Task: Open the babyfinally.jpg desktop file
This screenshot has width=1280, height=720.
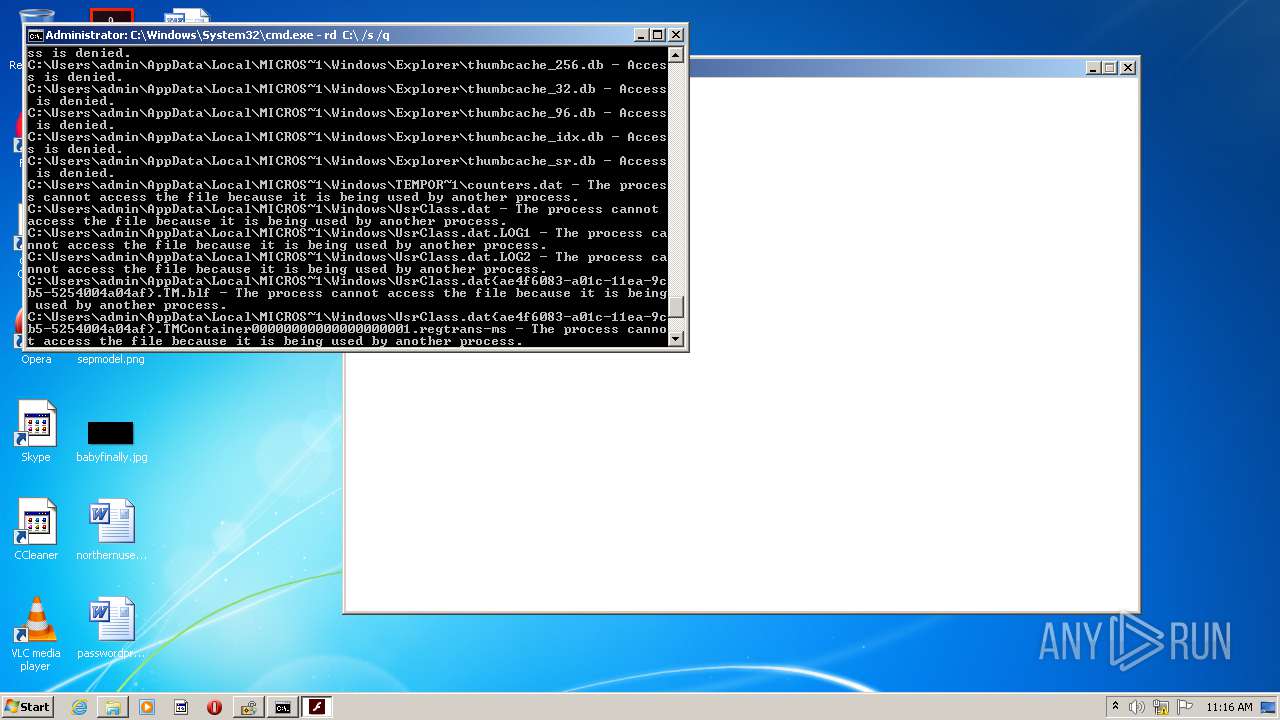Action: (111, 440)
